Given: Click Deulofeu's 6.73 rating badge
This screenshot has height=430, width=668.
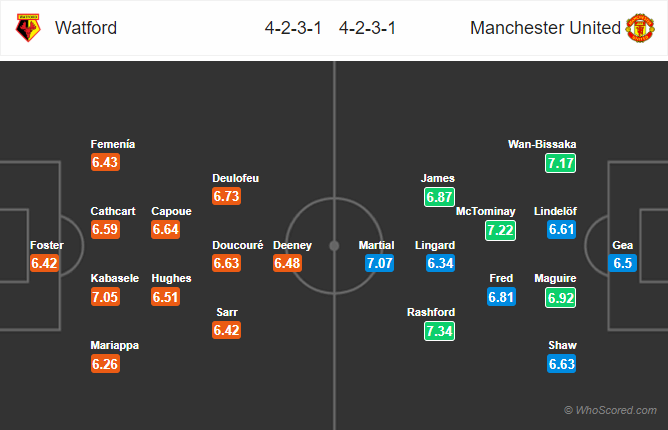Looking at the screenshot, I should [x=227, y=196].
